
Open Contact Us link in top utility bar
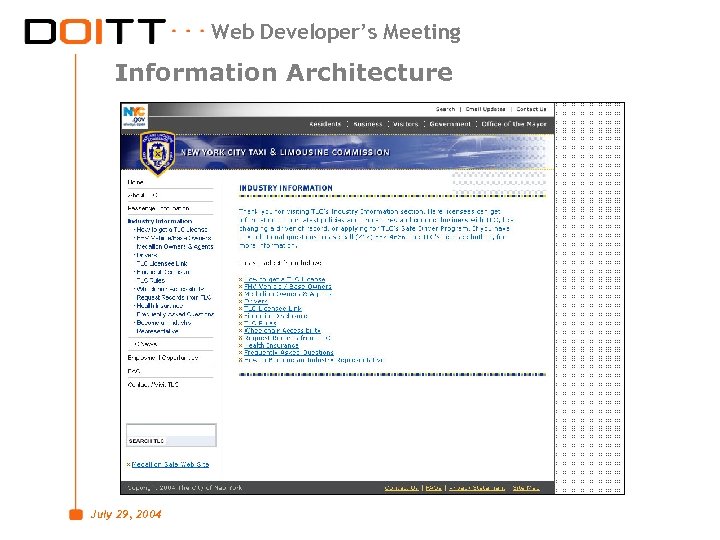coord(531,109)
